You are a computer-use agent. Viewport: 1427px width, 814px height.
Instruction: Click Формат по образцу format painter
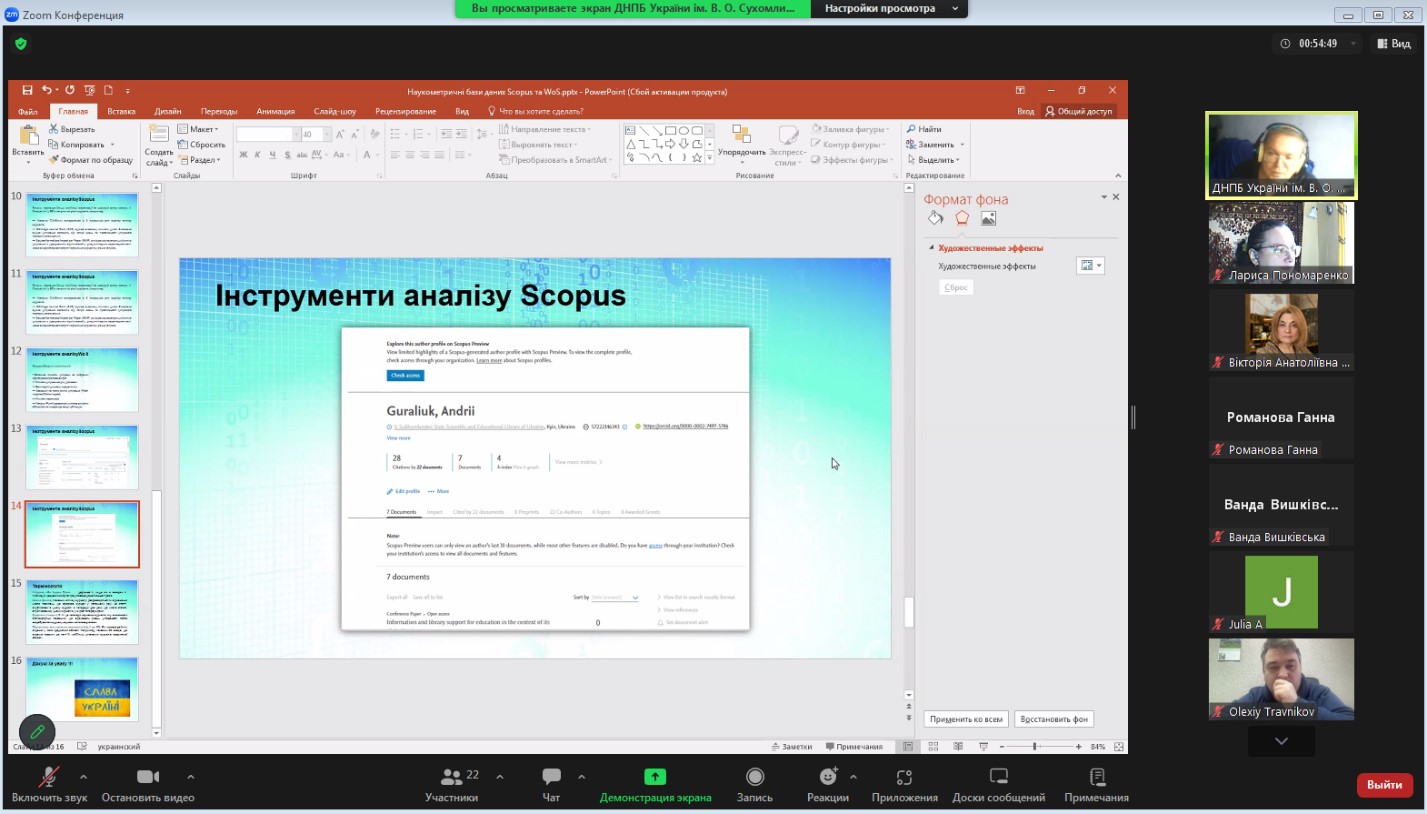(90, 159)
